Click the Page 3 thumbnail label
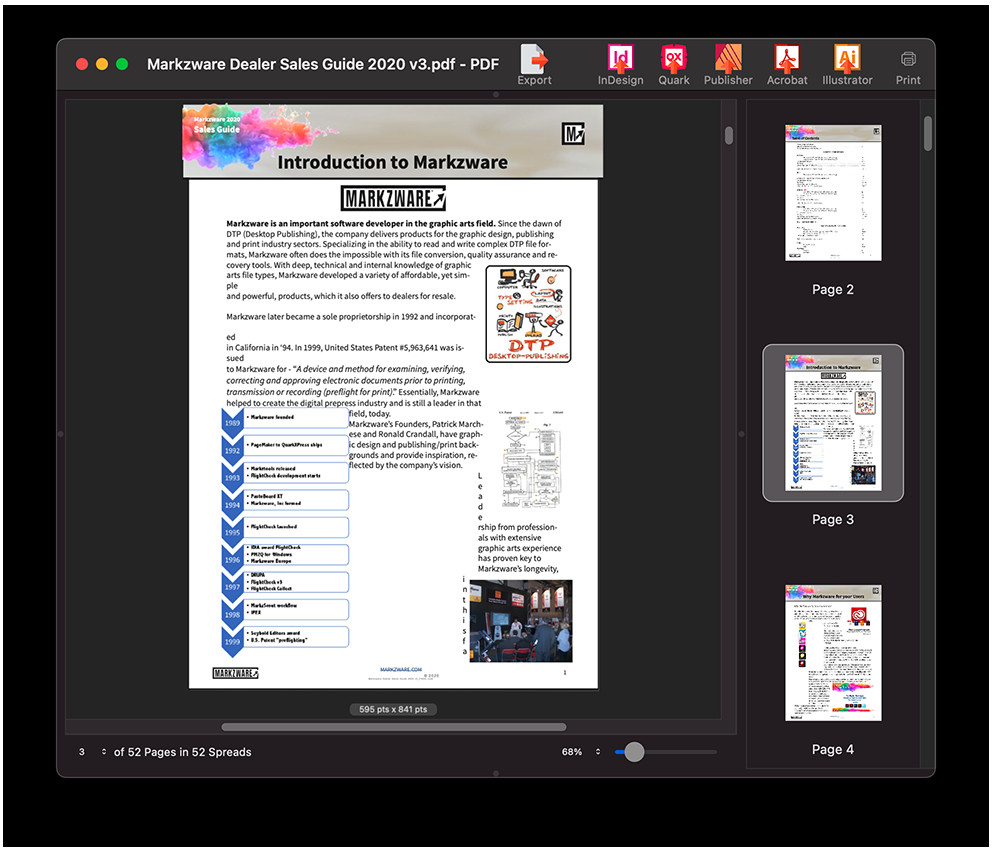 pyautogui.click(x=833, y=519)
